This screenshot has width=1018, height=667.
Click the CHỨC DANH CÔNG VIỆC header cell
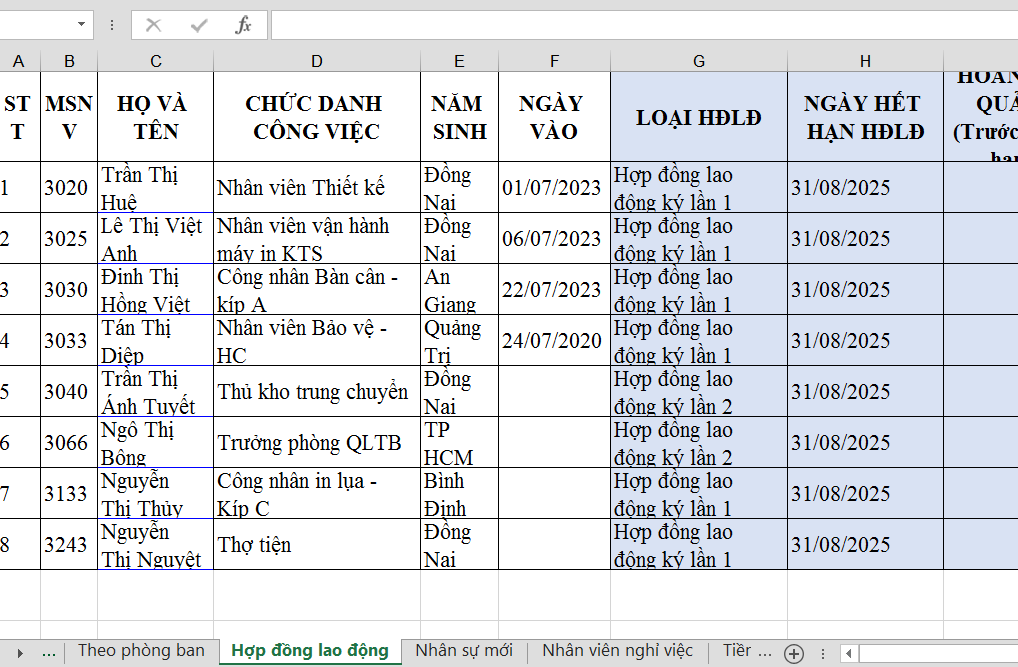pyautogui.click(x=317, y=117)
